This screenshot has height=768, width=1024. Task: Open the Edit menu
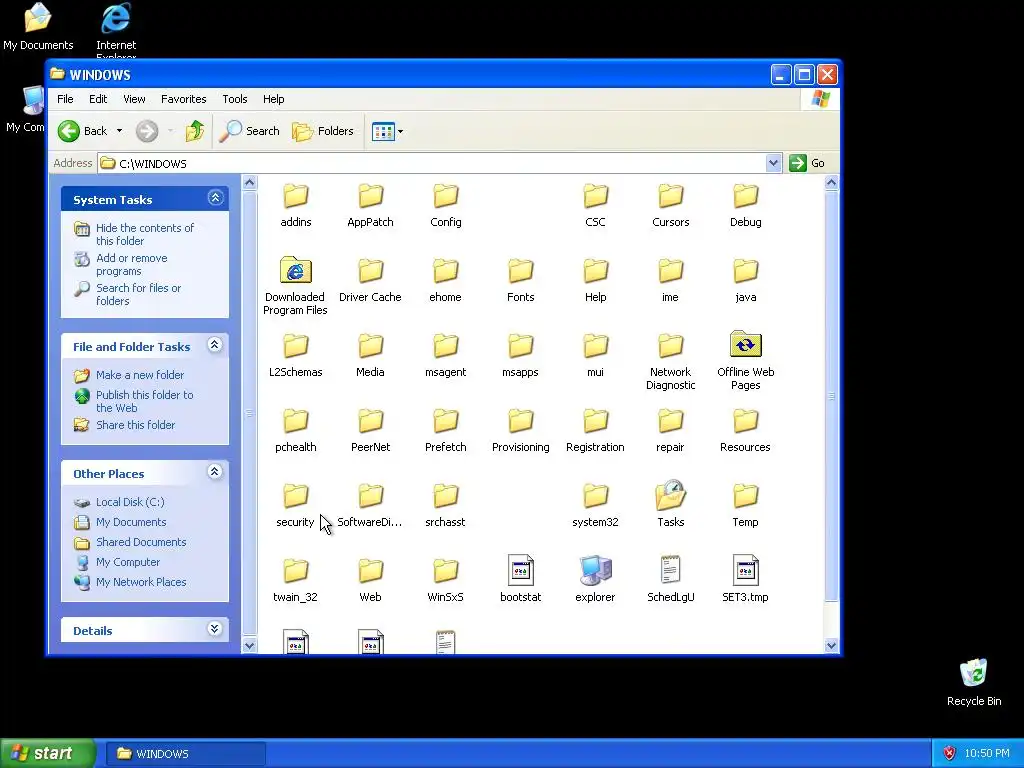[x=98, y=99]
